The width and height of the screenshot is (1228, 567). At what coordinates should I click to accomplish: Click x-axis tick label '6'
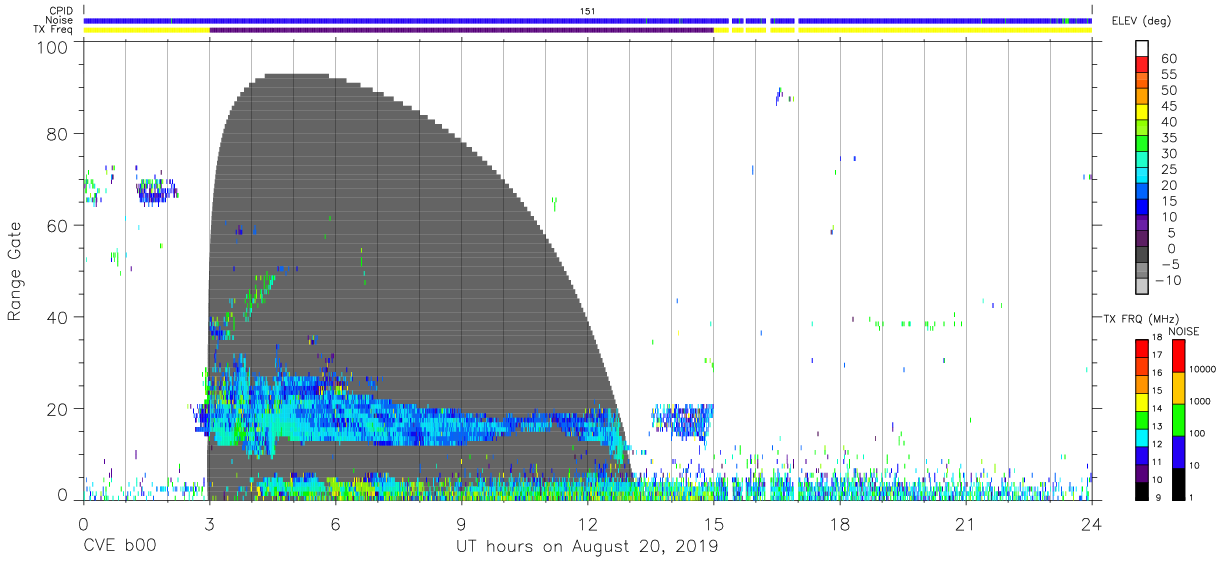click(335, 524)
